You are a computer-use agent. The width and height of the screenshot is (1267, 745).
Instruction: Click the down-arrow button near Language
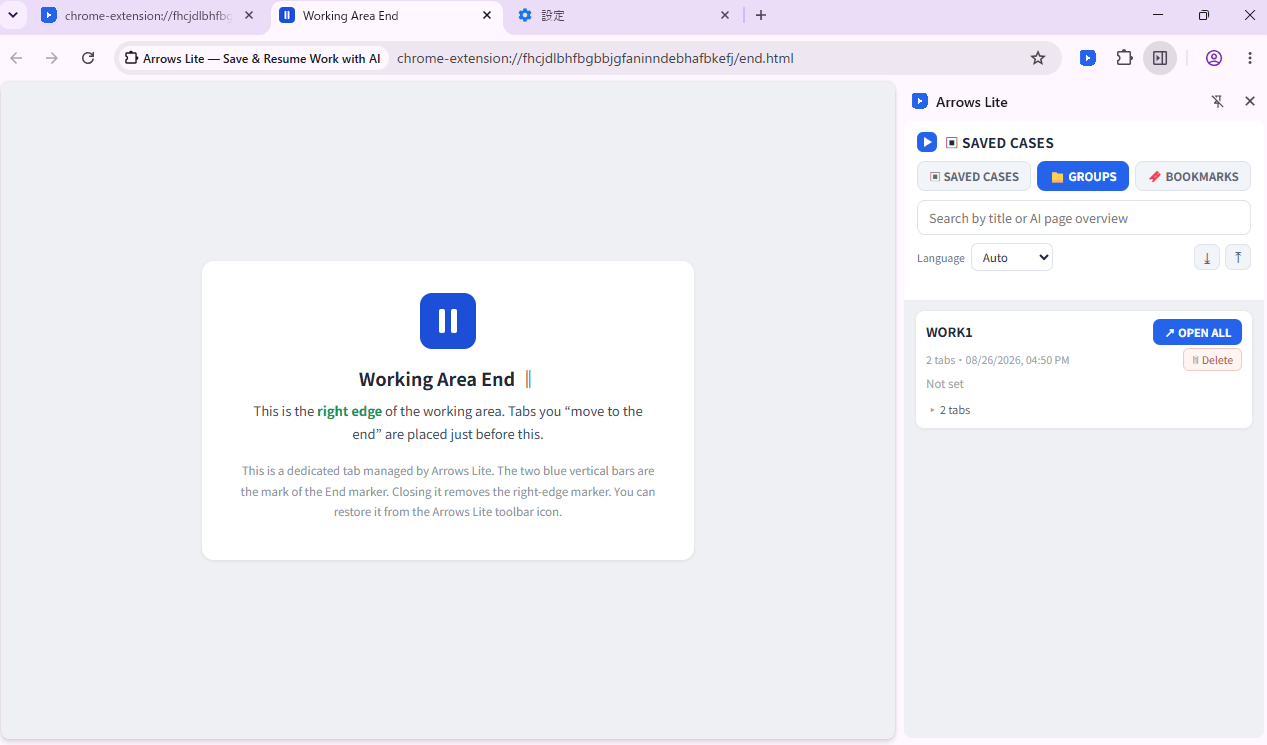pyautogui.click(x=1207, y=257)
